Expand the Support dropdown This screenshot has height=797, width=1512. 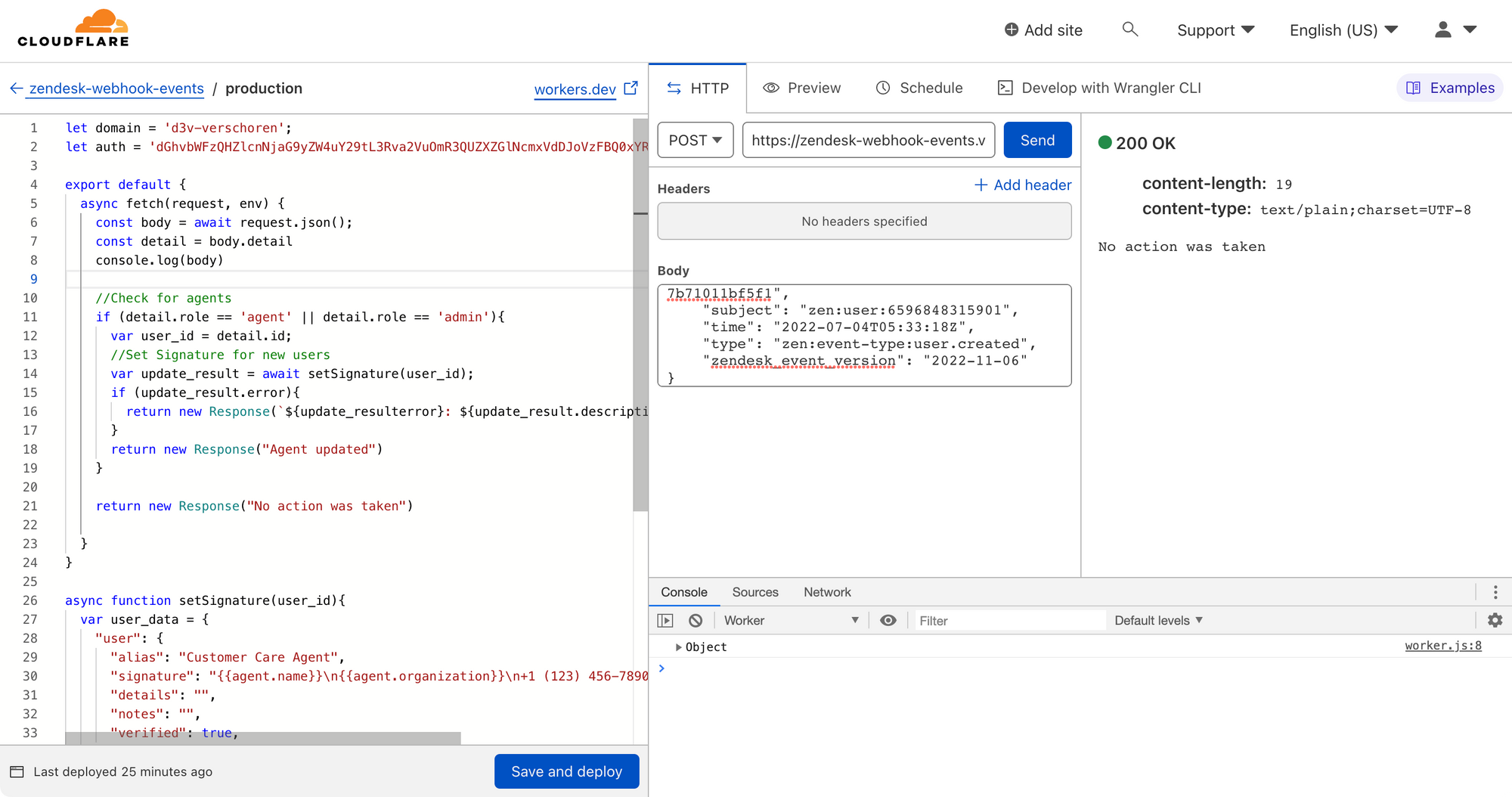click(1216, 30)
